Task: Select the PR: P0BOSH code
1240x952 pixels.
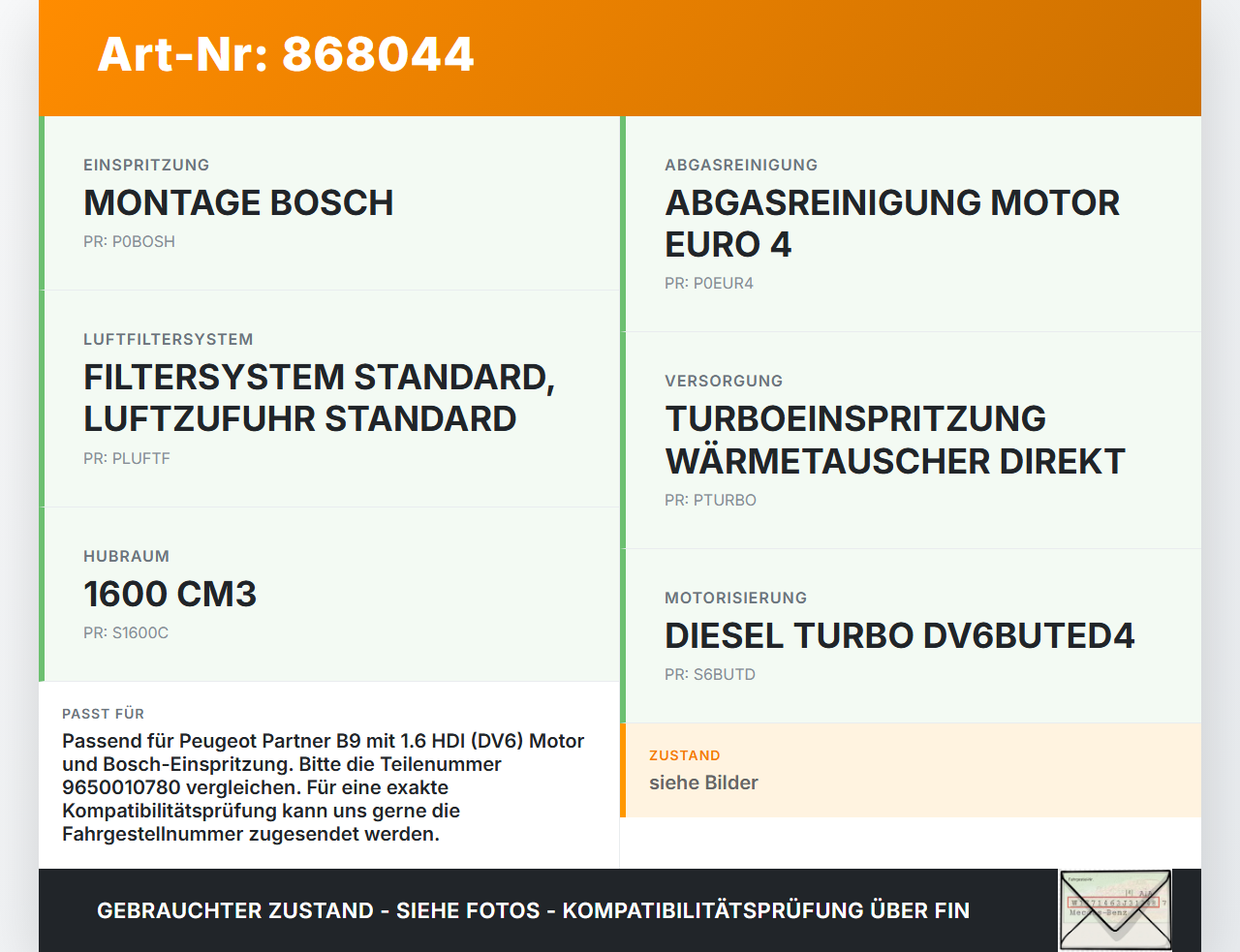Action: (129, 241)
